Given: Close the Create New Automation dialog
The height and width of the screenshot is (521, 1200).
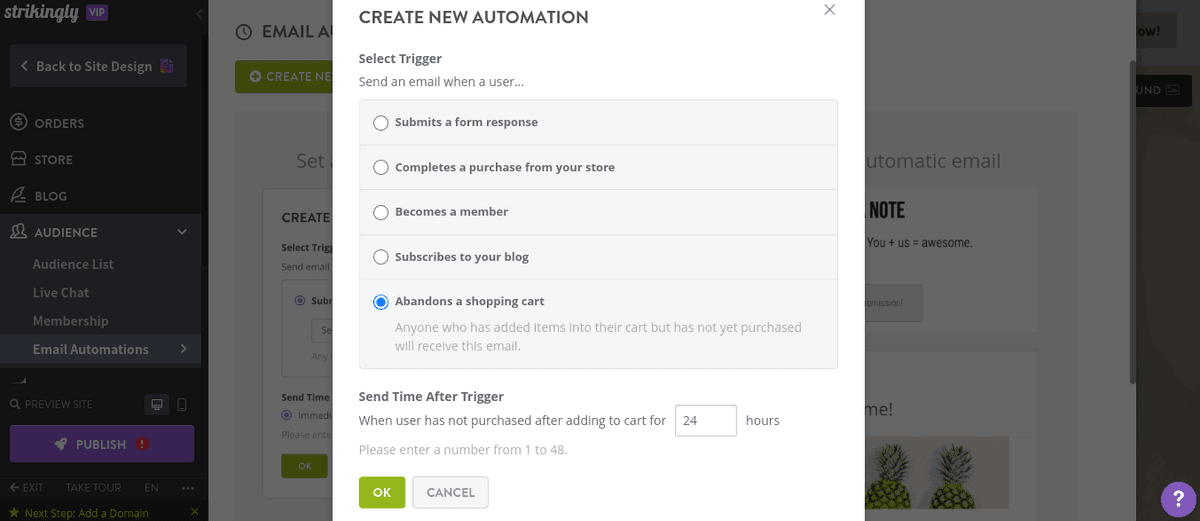Looking at the screenshot, I should pos(829,9).
